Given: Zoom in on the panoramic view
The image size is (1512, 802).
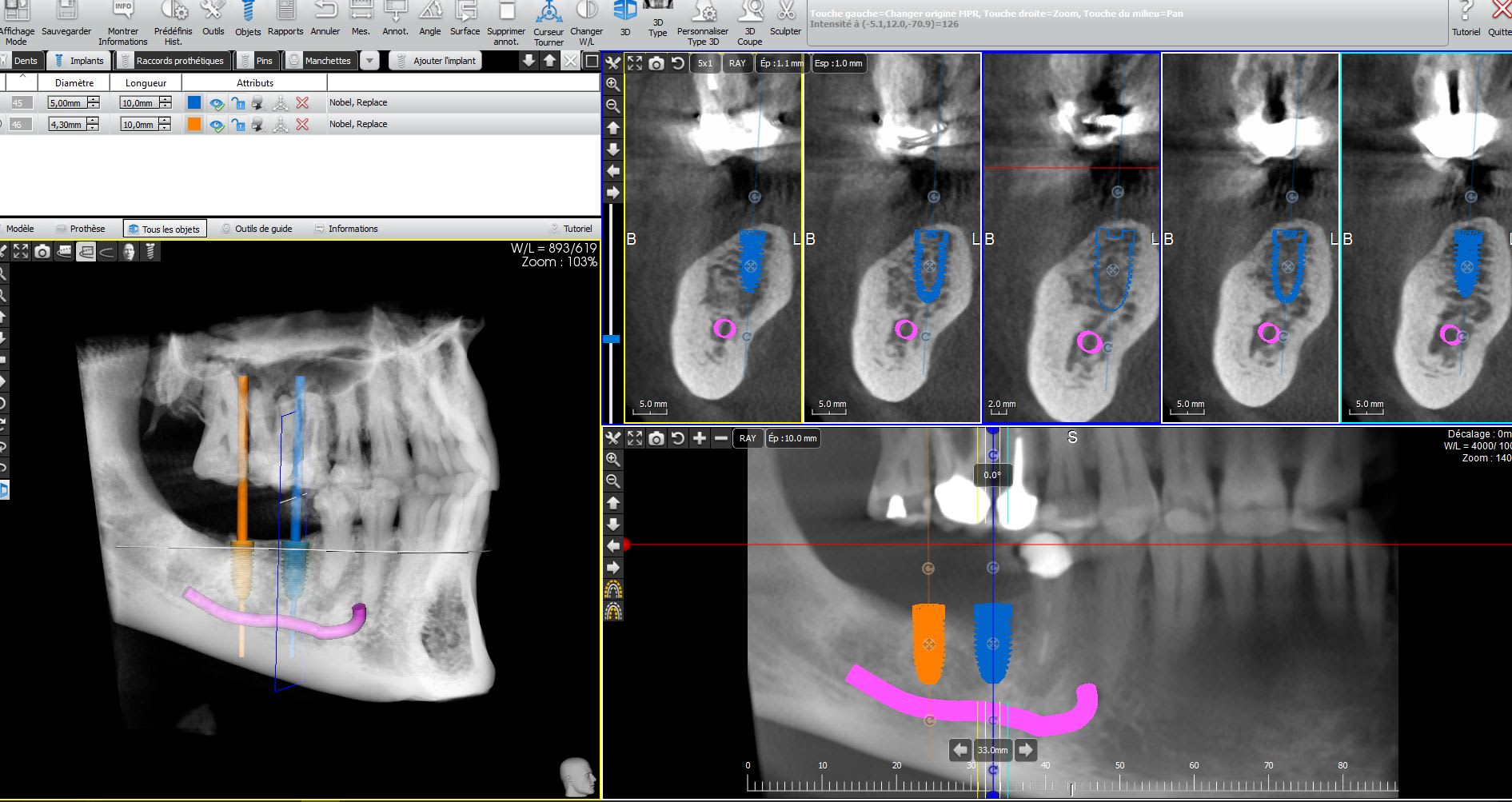Looking at the screenshot, I should click(613, 459).
